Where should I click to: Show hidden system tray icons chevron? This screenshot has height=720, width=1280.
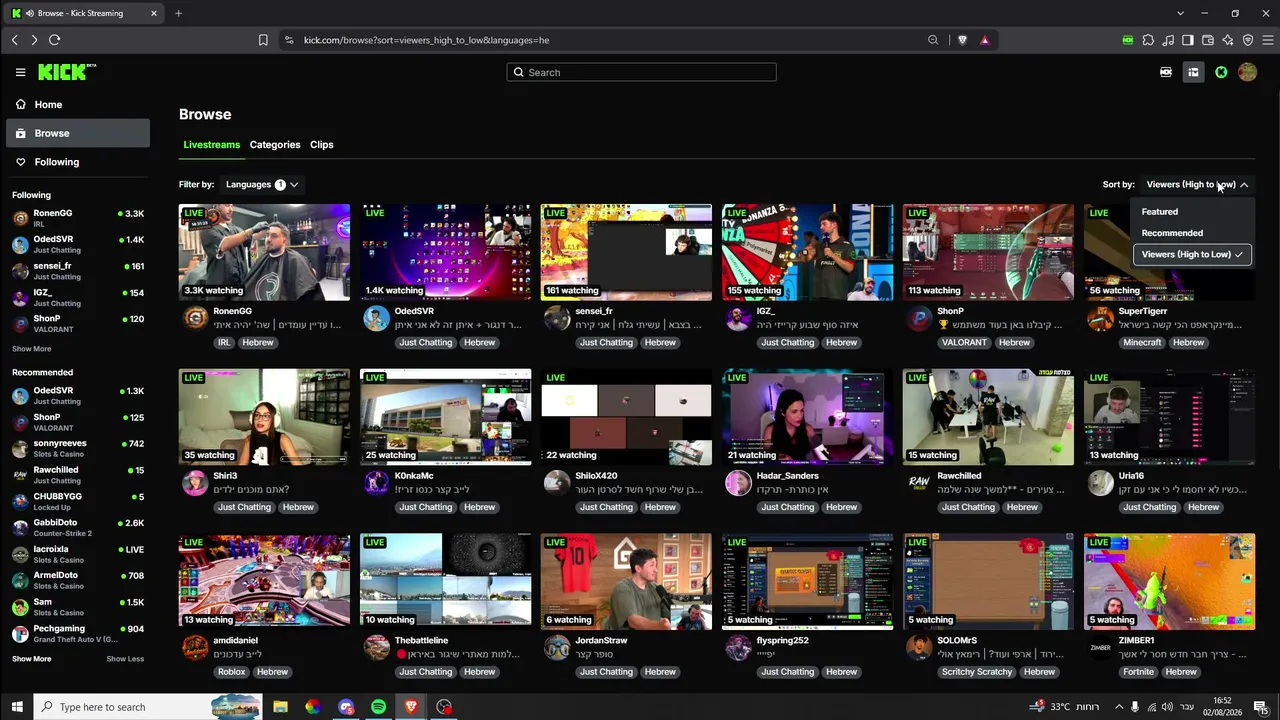point(1117,707)
